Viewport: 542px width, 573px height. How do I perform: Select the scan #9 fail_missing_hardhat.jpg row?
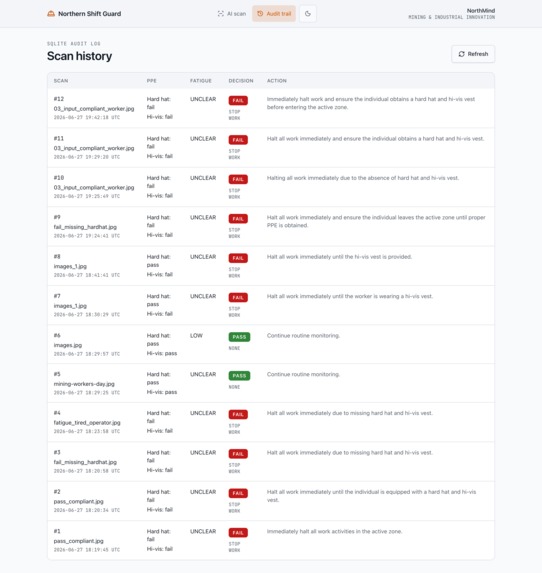271,227
